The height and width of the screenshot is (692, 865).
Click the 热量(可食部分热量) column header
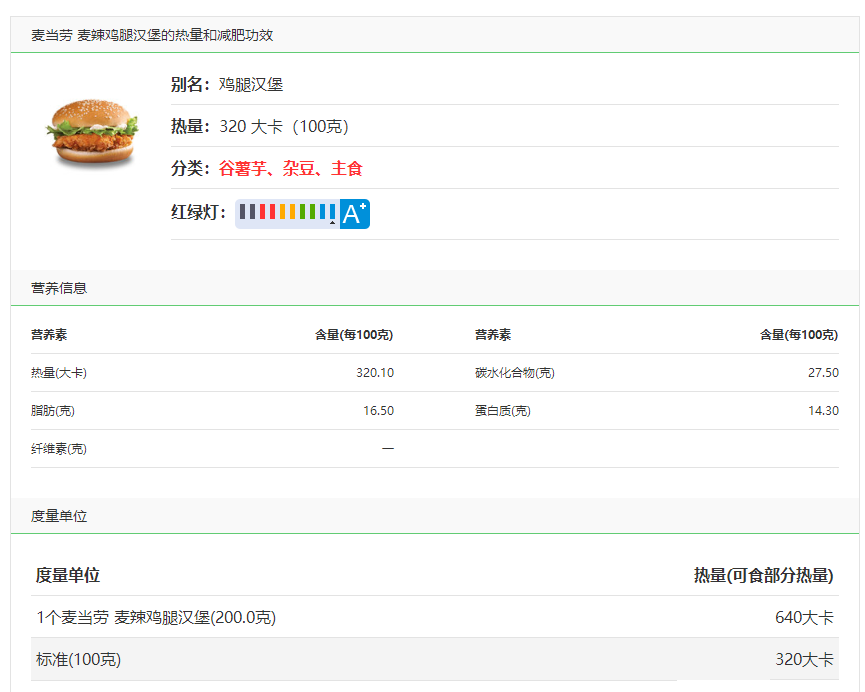(763, 576)
